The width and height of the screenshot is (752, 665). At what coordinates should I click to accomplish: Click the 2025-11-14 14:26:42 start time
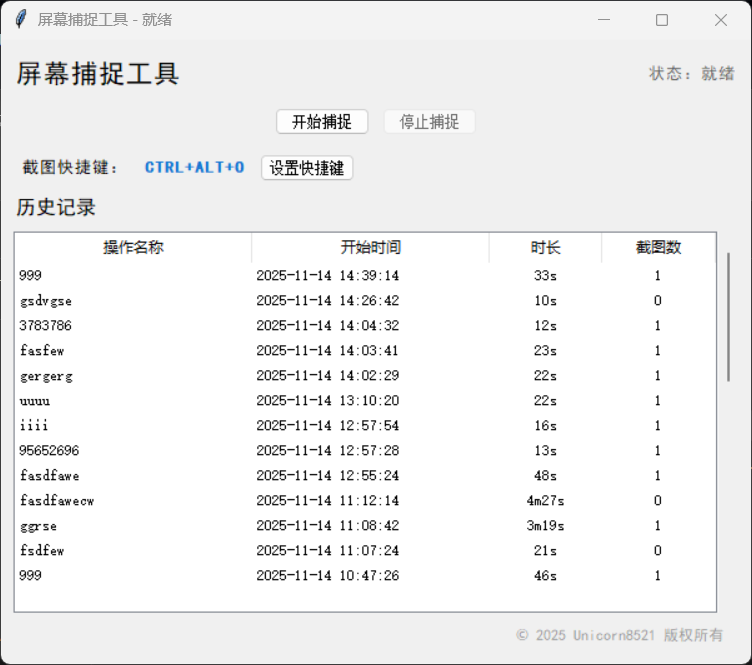tap(328, 300)
